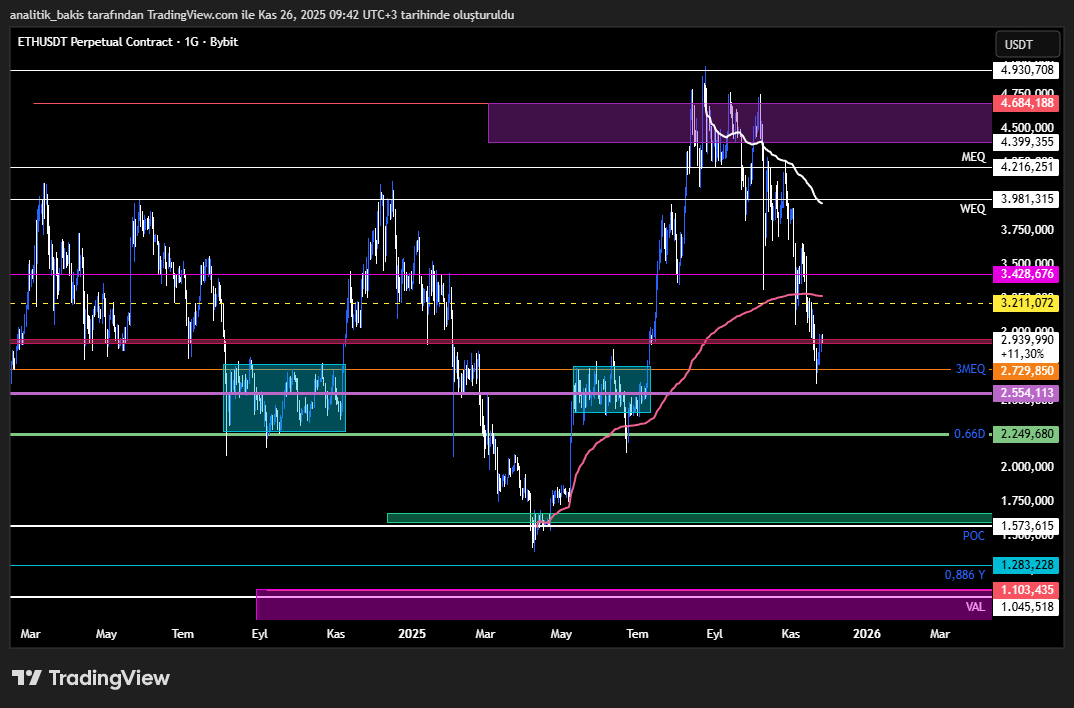The height and width of the screenshot is (708, 1074).
Task: Click the +11,30% change label
Action: pos(1022,354)
